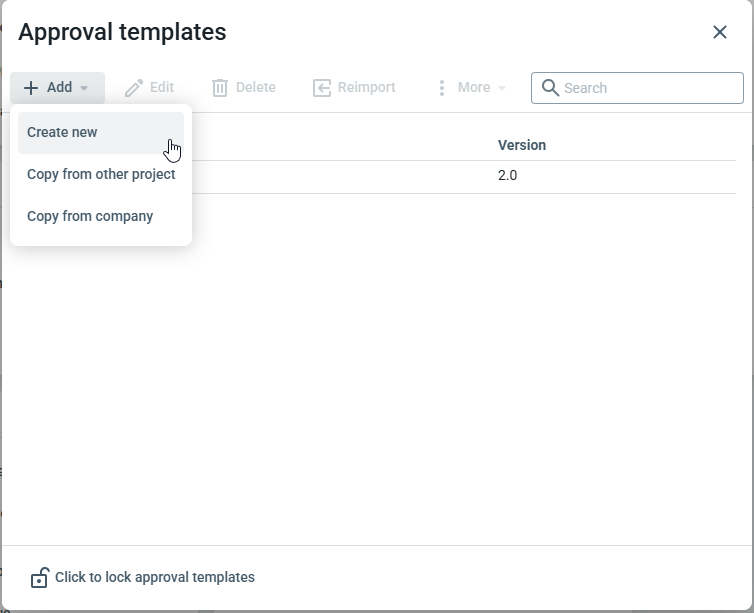Viewport: 754px width, 613px height.
Task: Close the Approval templates dialog
Action: [x=720, y=32]
